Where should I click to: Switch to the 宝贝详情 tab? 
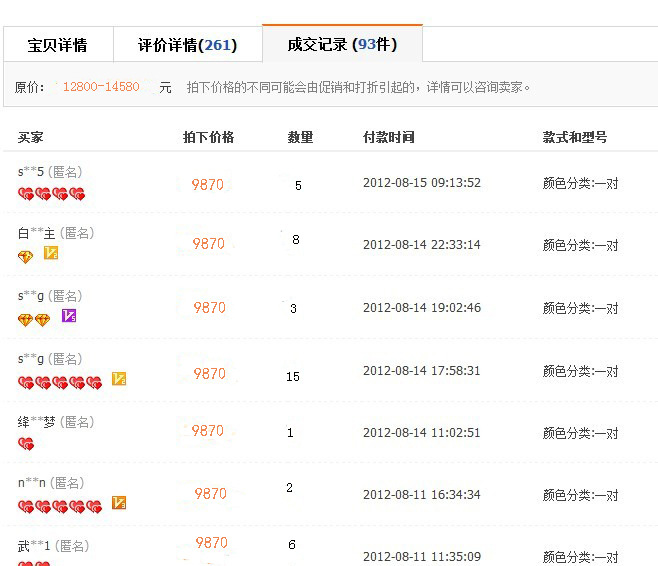[x=57, y=45]
